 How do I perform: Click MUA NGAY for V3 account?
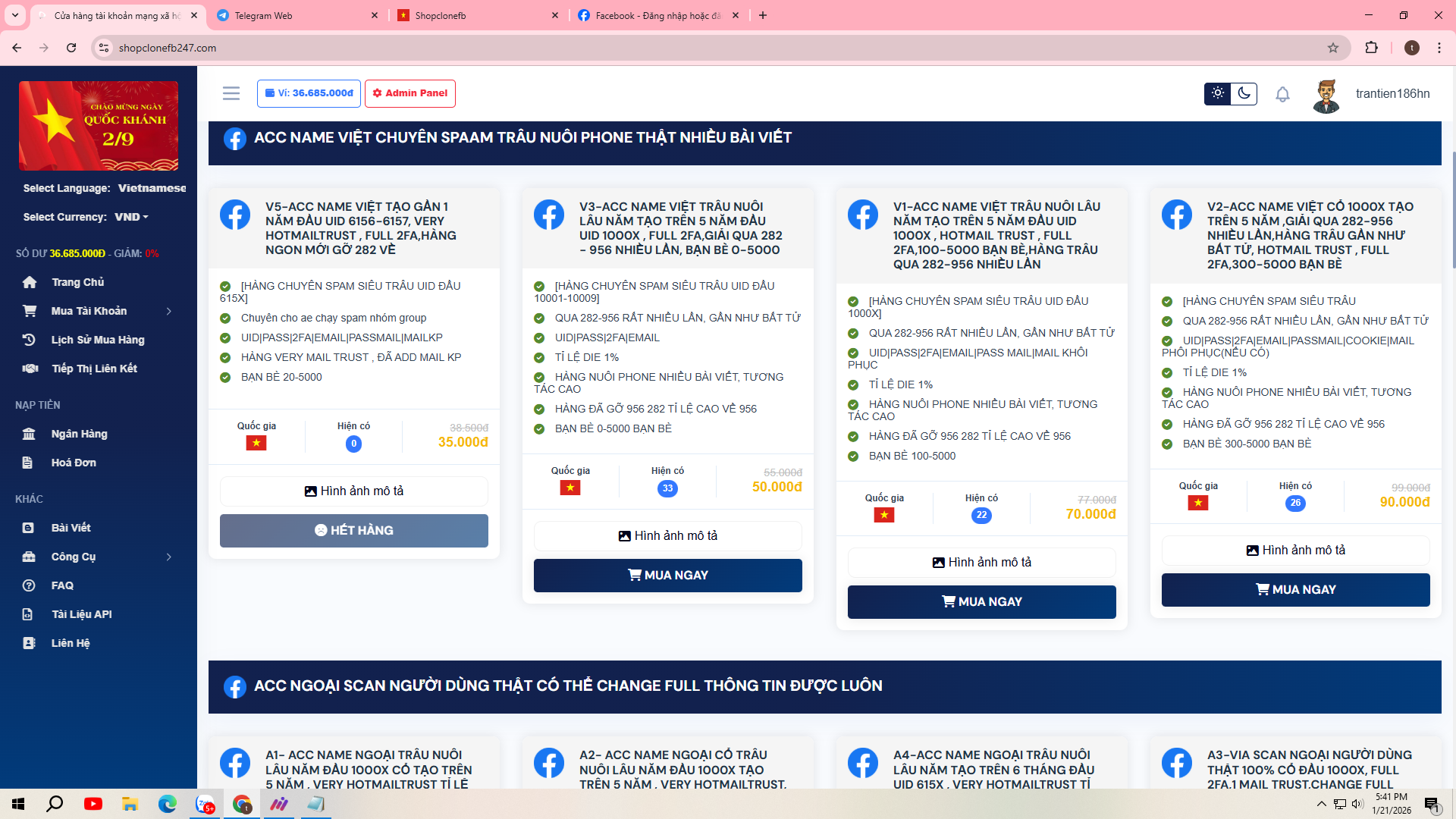click(x=667, y=576)
